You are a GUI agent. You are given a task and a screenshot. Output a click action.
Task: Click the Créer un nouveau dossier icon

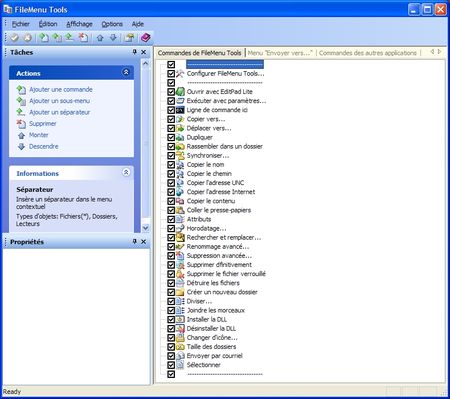180,292
